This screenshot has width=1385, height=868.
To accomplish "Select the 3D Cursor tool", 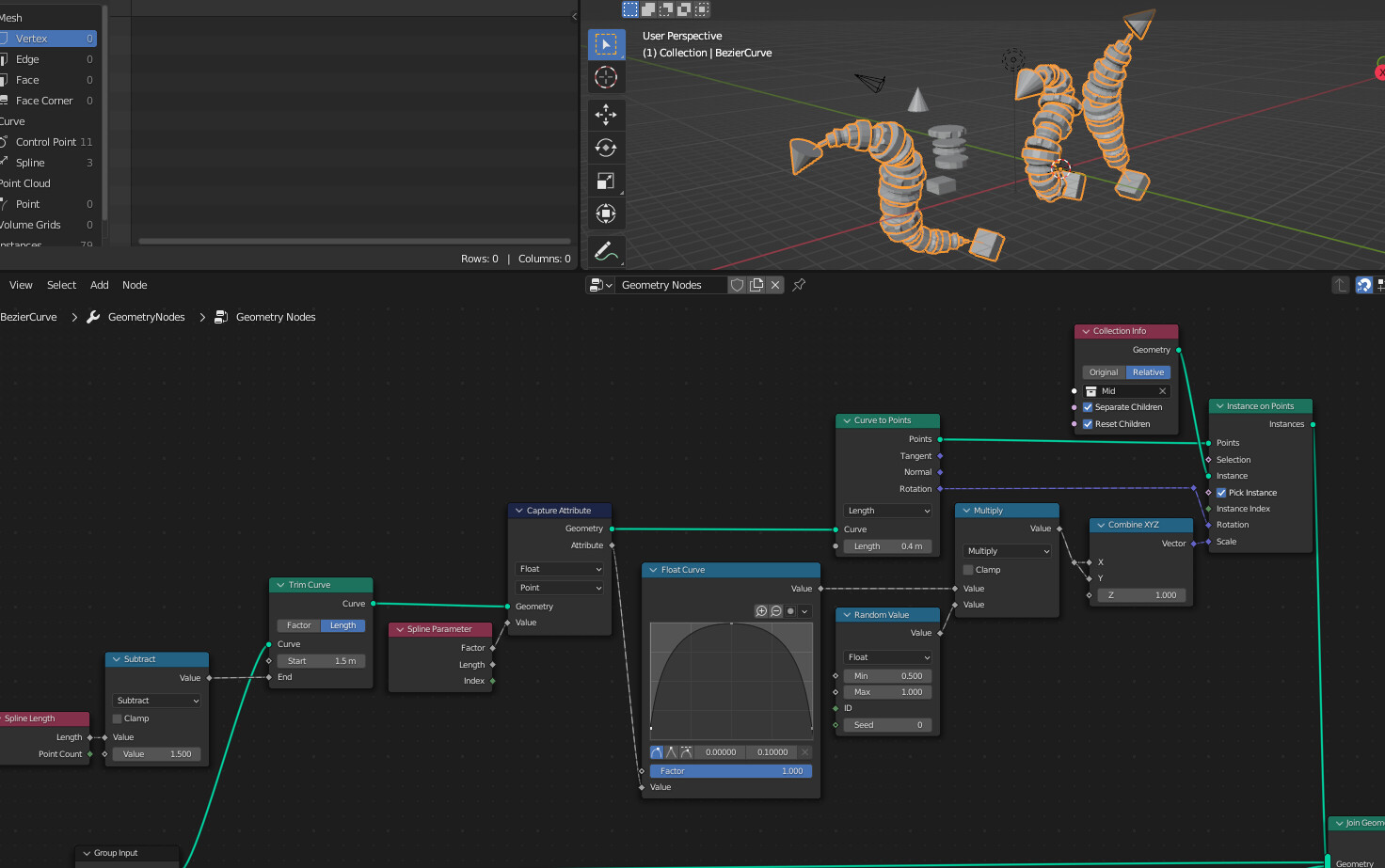I will 606,77.
